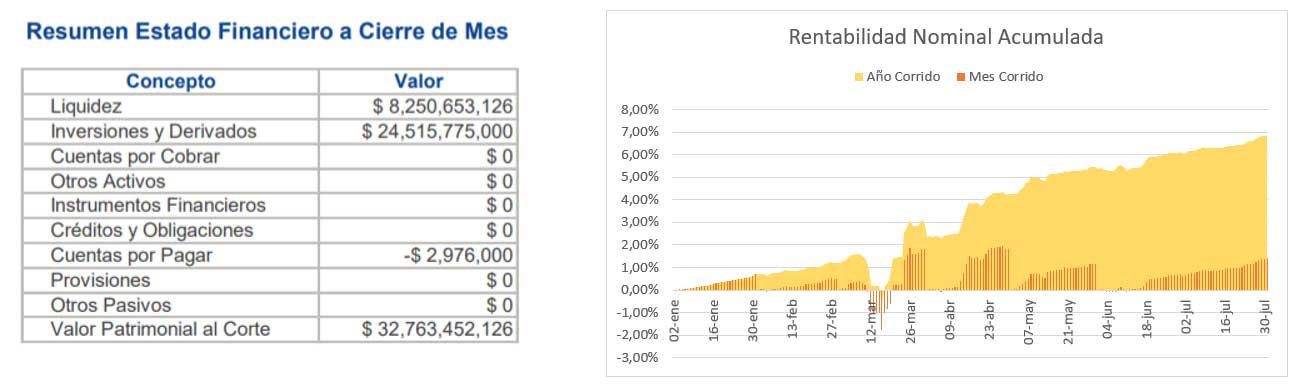Screen dimensions: 1314x391
Task: Click the Concepto column header
Action: pyautogui.click(x=171, y=82)
